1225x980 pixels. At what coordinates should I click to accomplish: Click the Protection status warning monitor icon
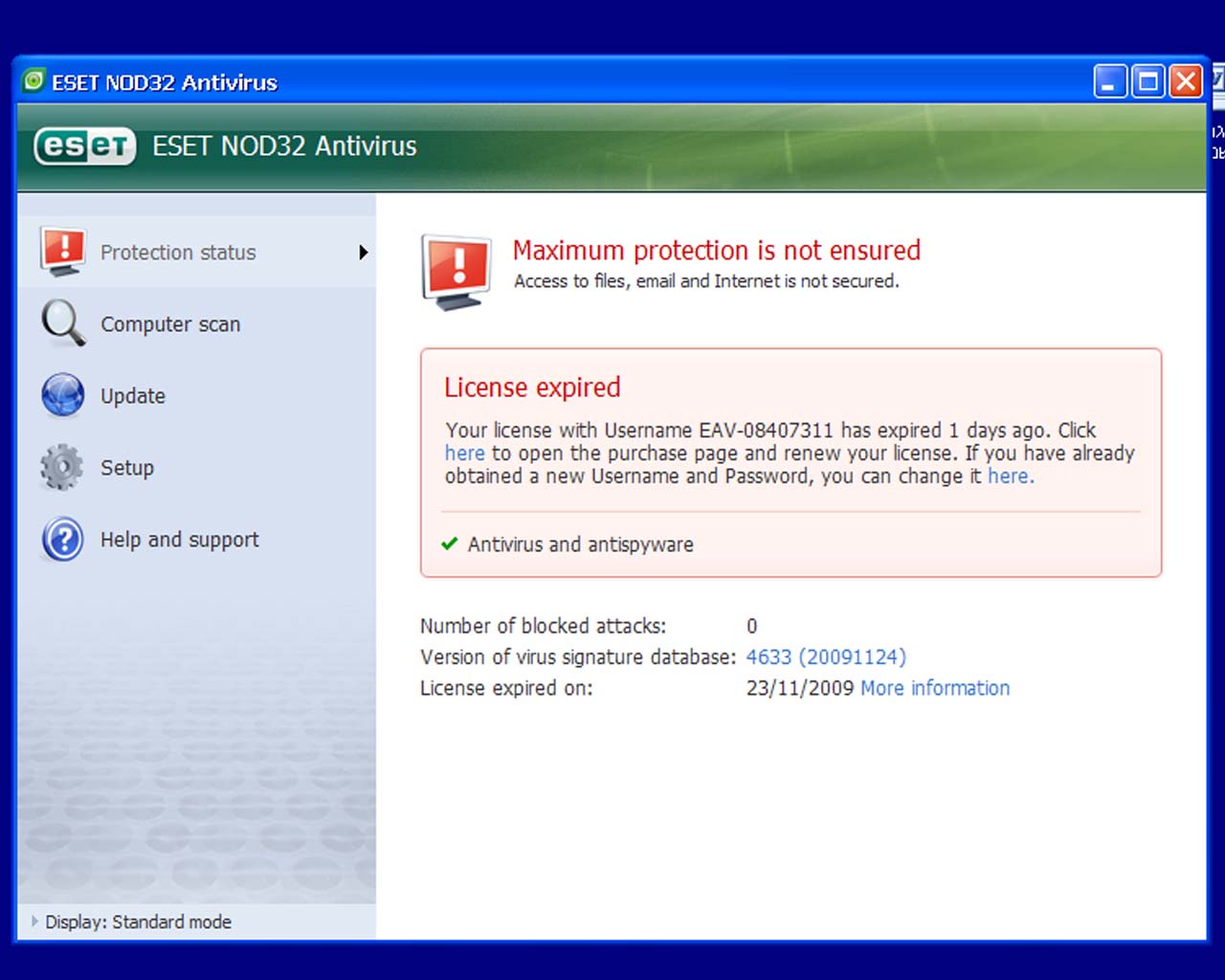coord(63,252)
